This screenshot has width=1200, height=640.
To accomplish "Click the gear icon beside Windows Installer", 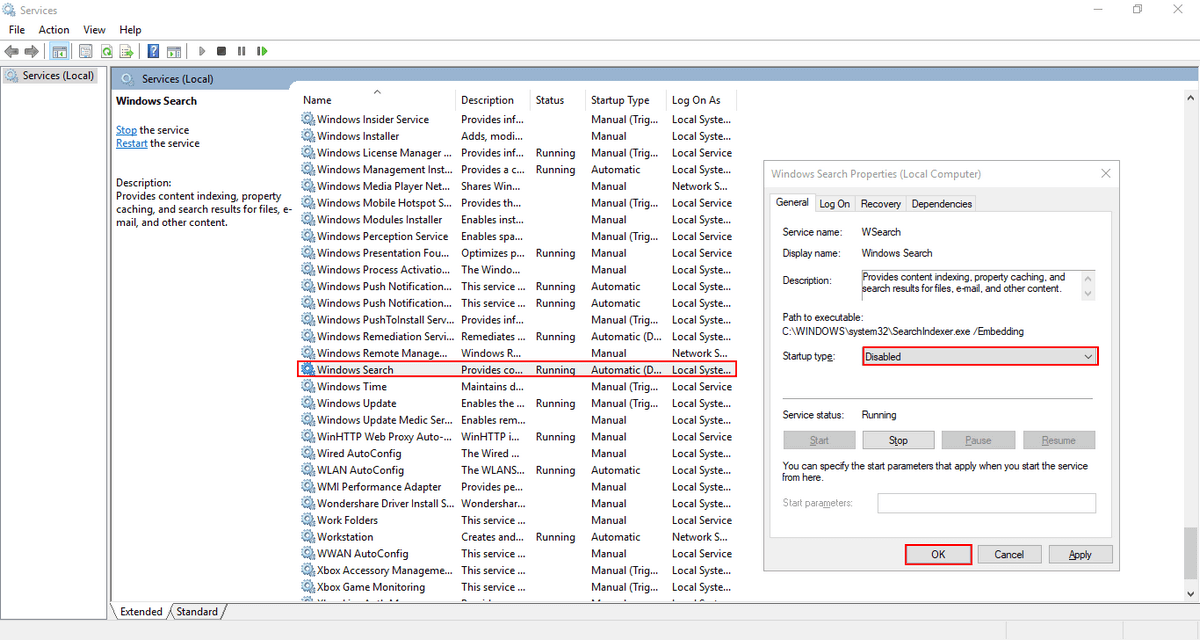I will click(x=308, y=136).
